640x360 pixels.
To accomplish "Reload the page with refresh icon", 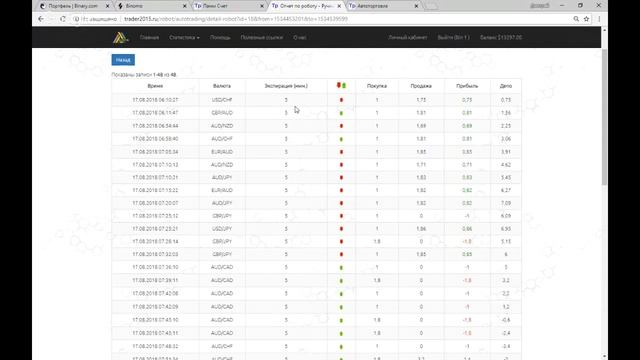I will click(x=62, y=19).
